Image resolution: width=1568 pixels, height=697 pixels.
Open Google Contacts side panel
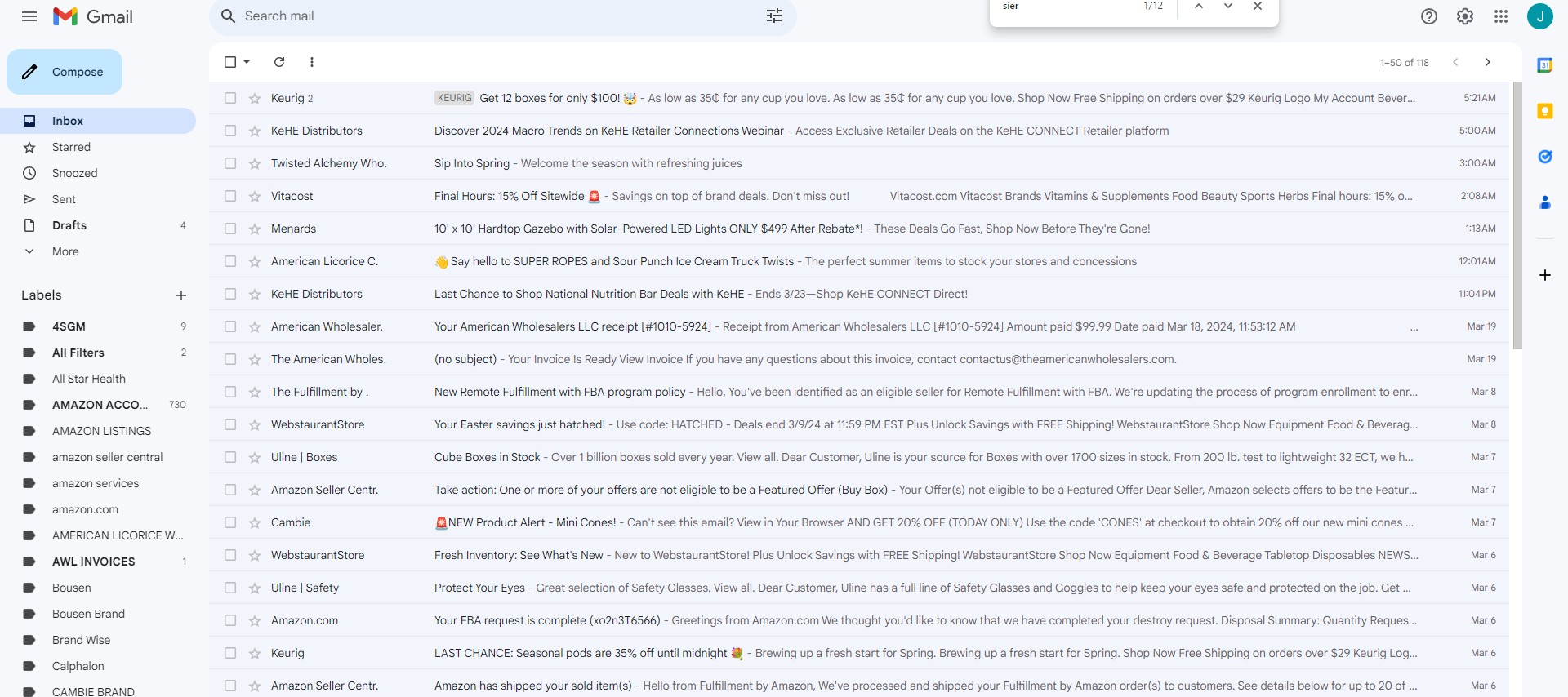[x=1545, y=202]
